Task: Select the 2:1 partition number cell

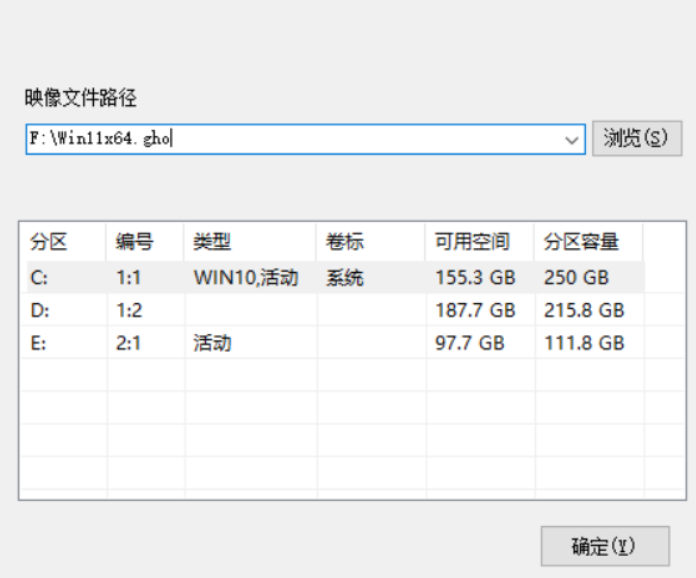Action: tap(129, 344)
